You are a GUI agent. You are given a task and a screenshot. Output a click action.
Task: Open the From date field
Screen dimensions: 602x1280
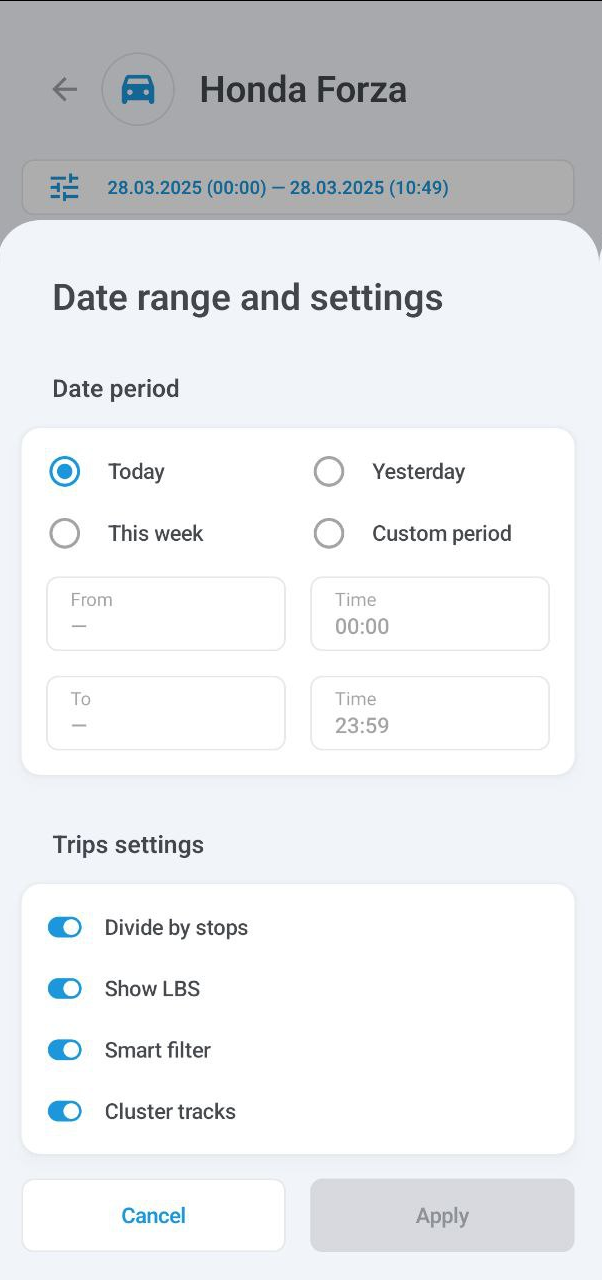[x=166, y=613]
